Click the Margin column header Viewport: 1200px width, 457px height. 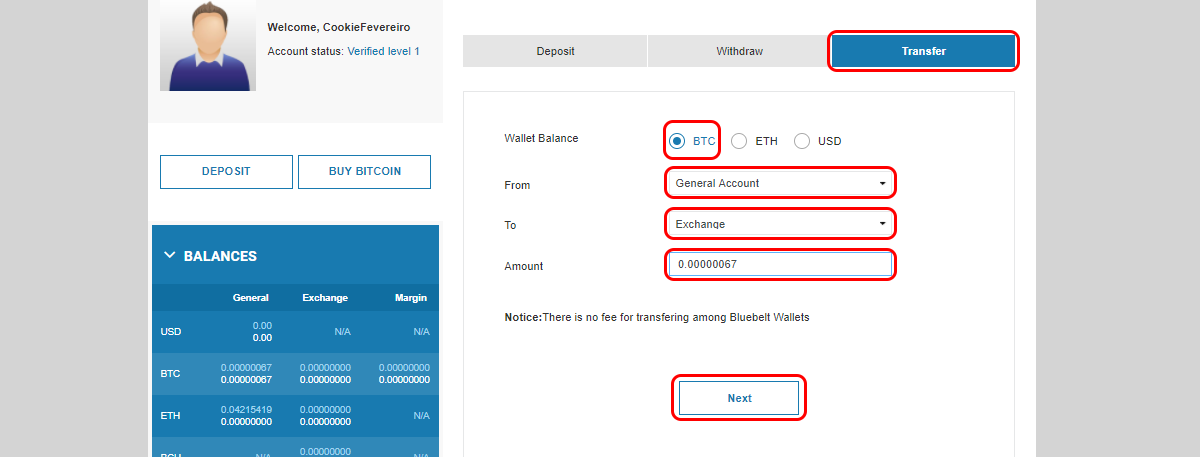[x=410, y=298]
